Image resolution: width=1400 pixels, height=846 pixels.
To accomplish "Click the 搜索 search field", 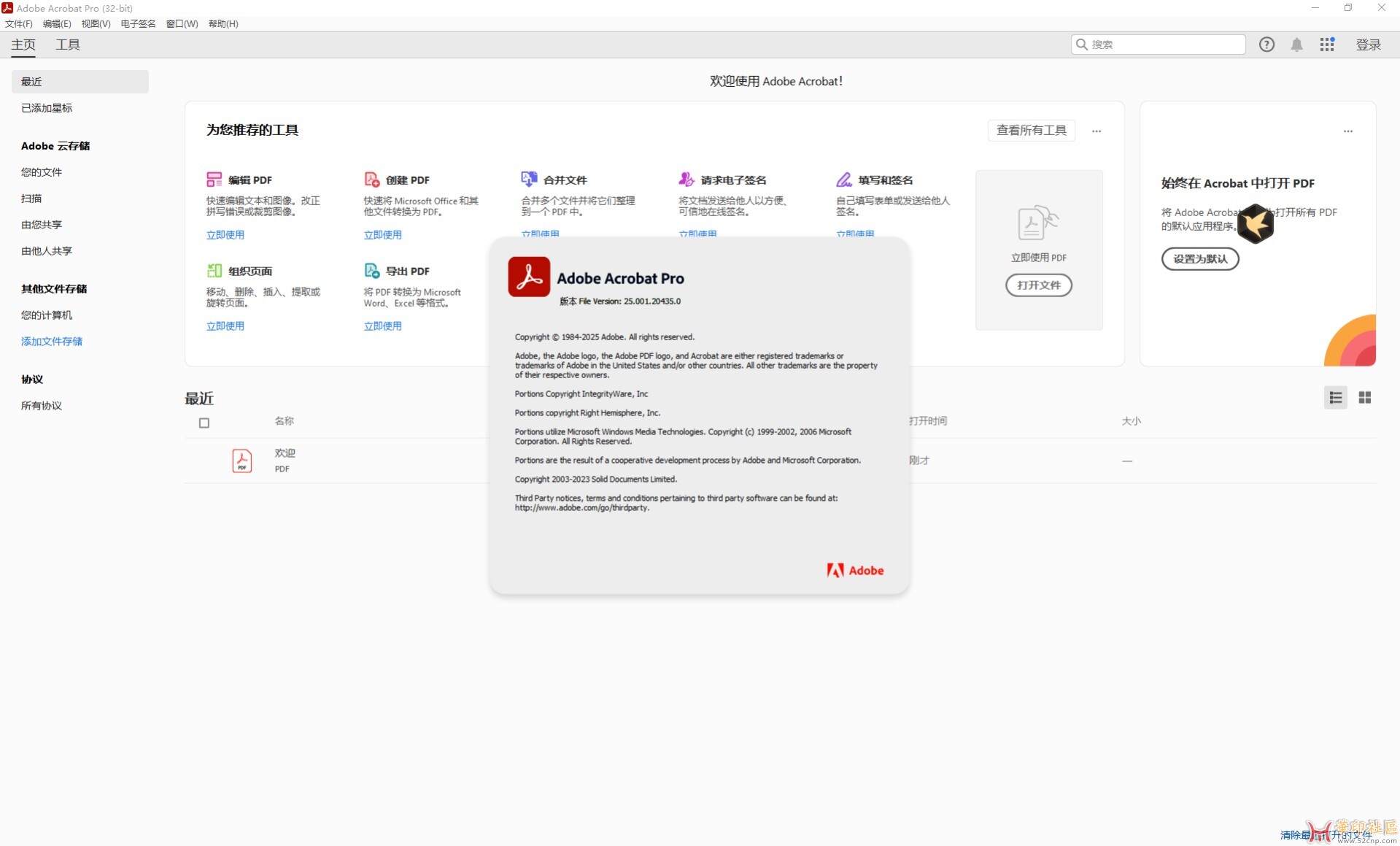I will (1158, 45).
